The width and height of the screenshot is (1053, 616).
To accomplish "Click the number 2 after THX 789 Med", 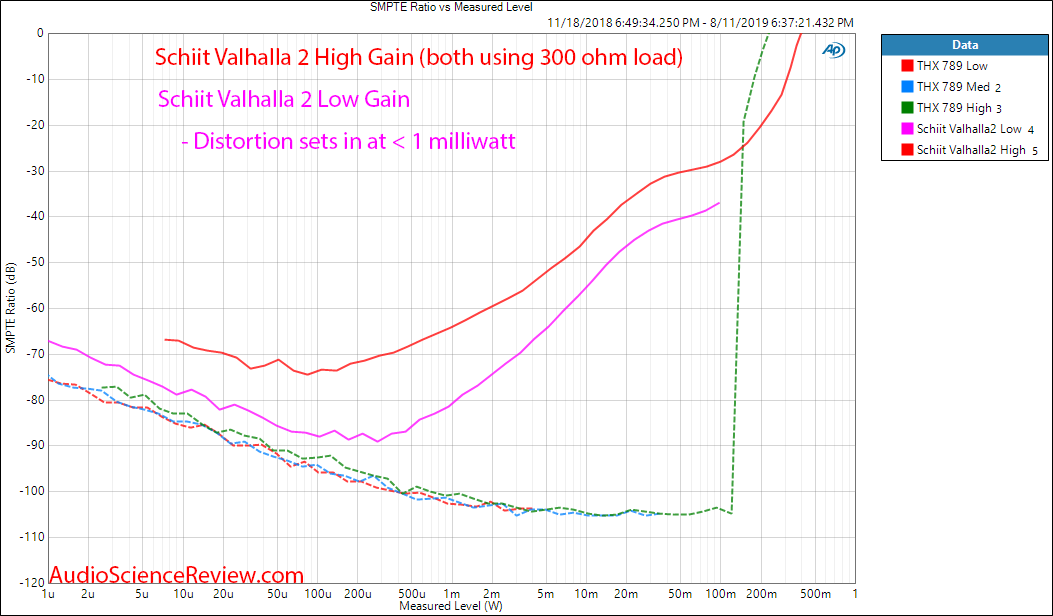I will coord(998,88).
